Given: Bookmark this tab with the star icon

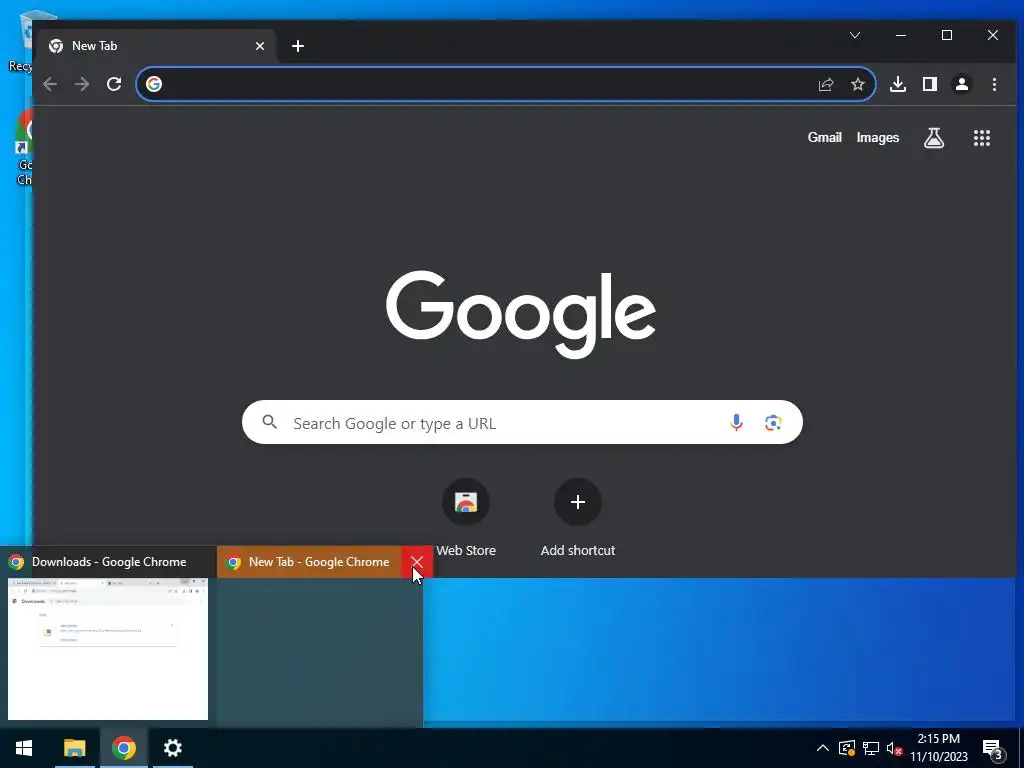Looking at the screenshot, I should pyautogui.click(x=857, y=84).
